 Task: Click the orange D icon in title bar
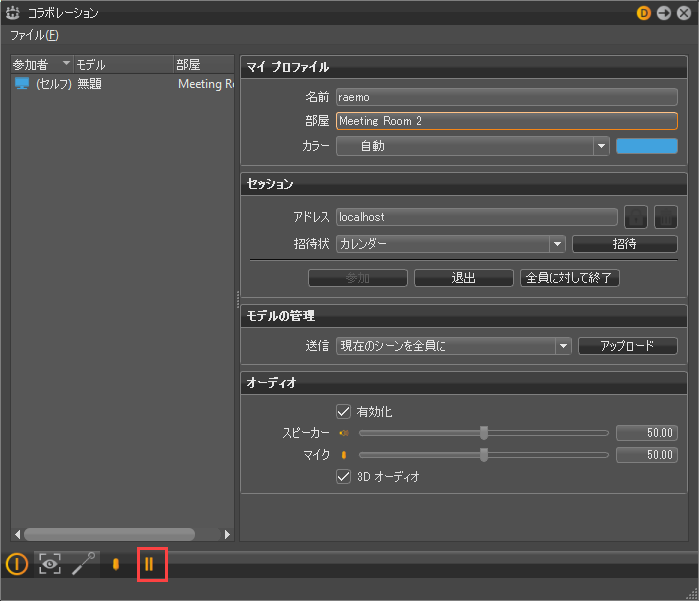(x=643, y=13)
